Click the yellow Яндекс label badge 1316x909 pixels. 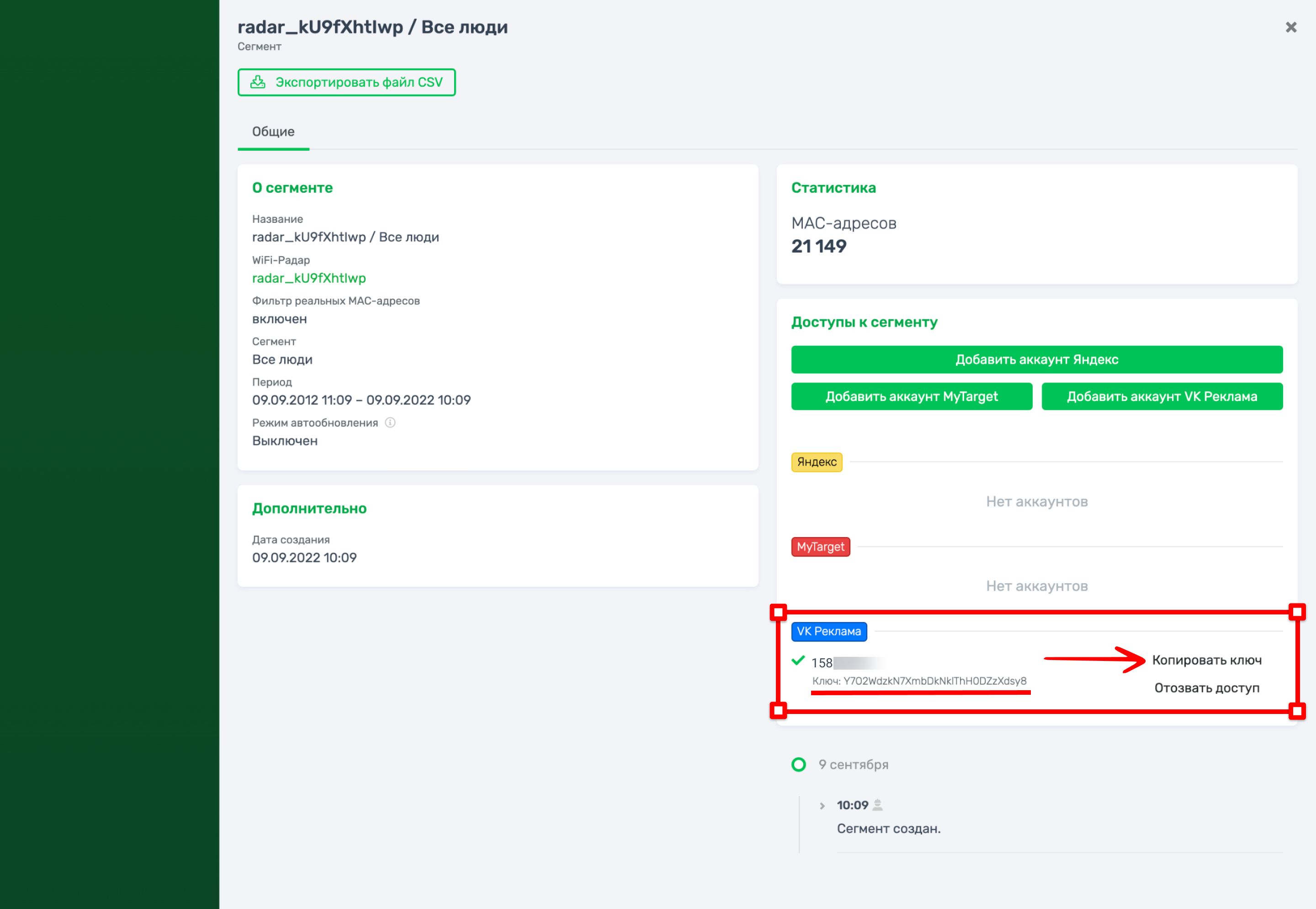tap(817, 462)
